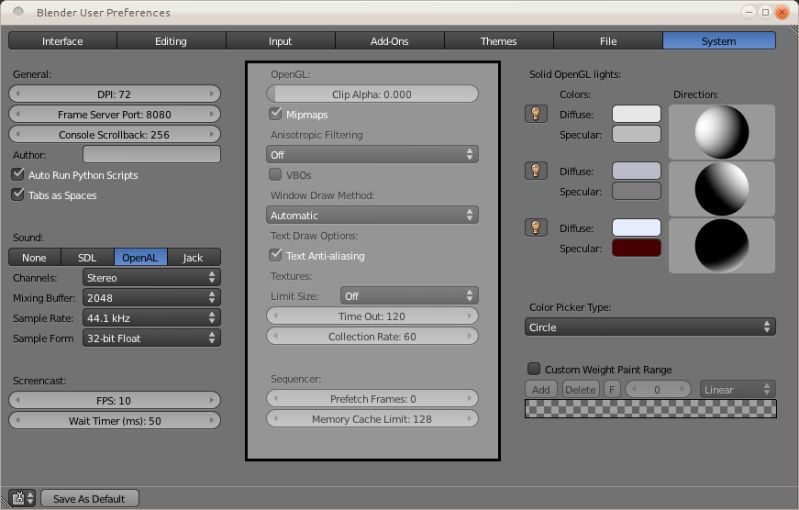The width and height of the screenshot is (799, 510).
Task: Switch to the Editing tab
Action: [171, 41]
